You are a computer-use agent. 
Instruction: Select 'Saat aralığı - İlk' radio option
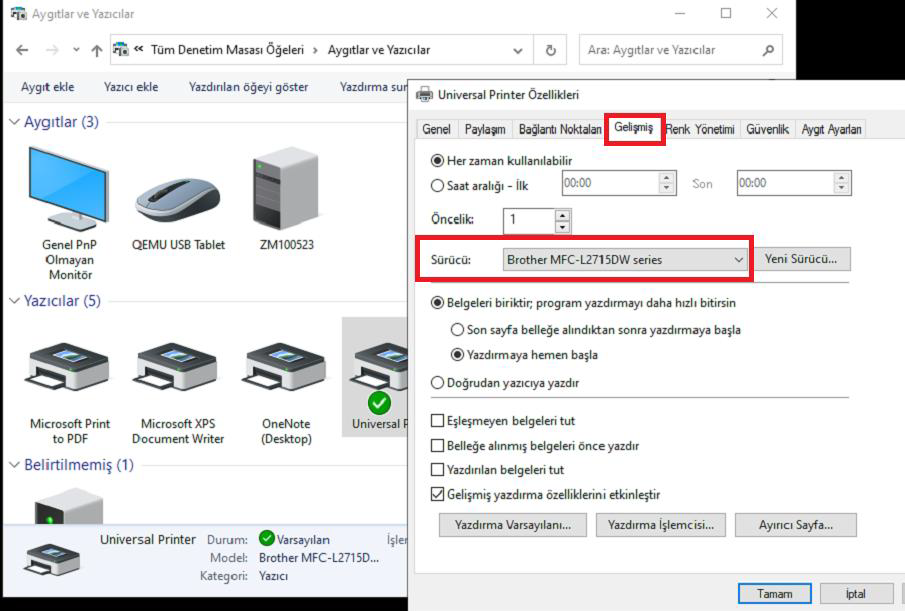coord(437,185)
